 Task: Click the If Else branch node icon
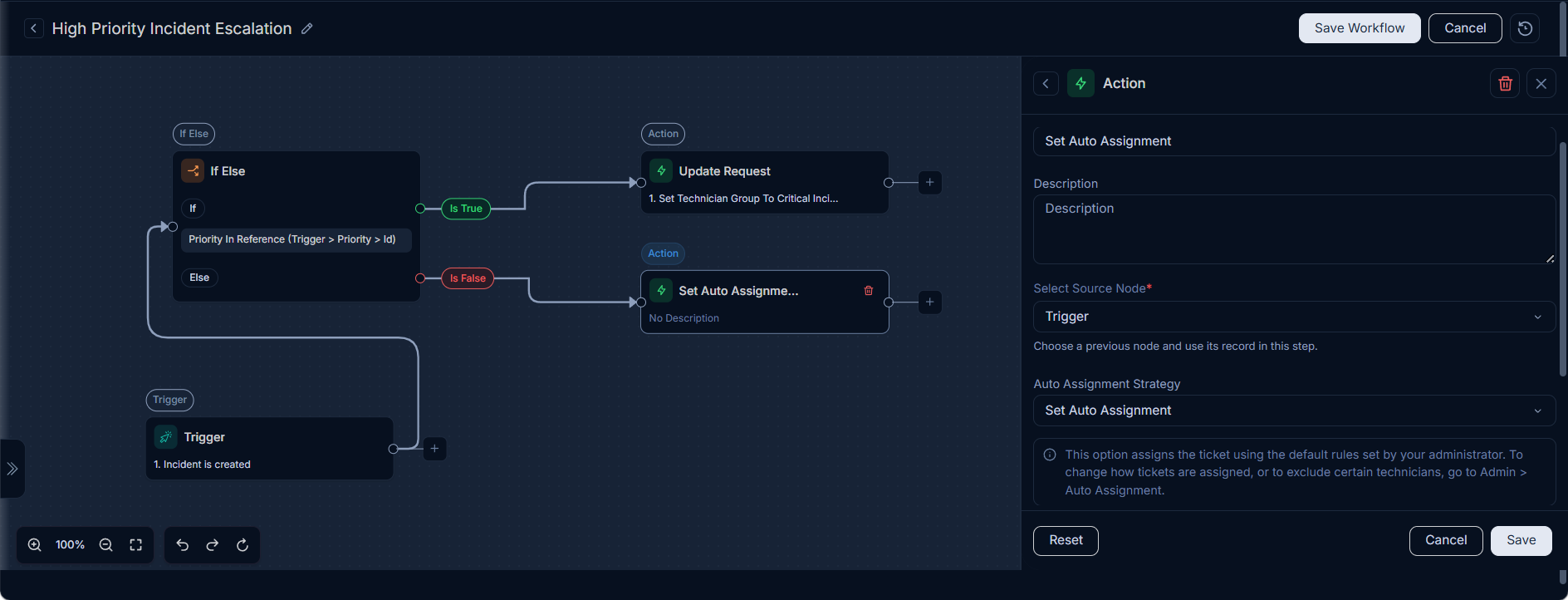tap(193, 170)
